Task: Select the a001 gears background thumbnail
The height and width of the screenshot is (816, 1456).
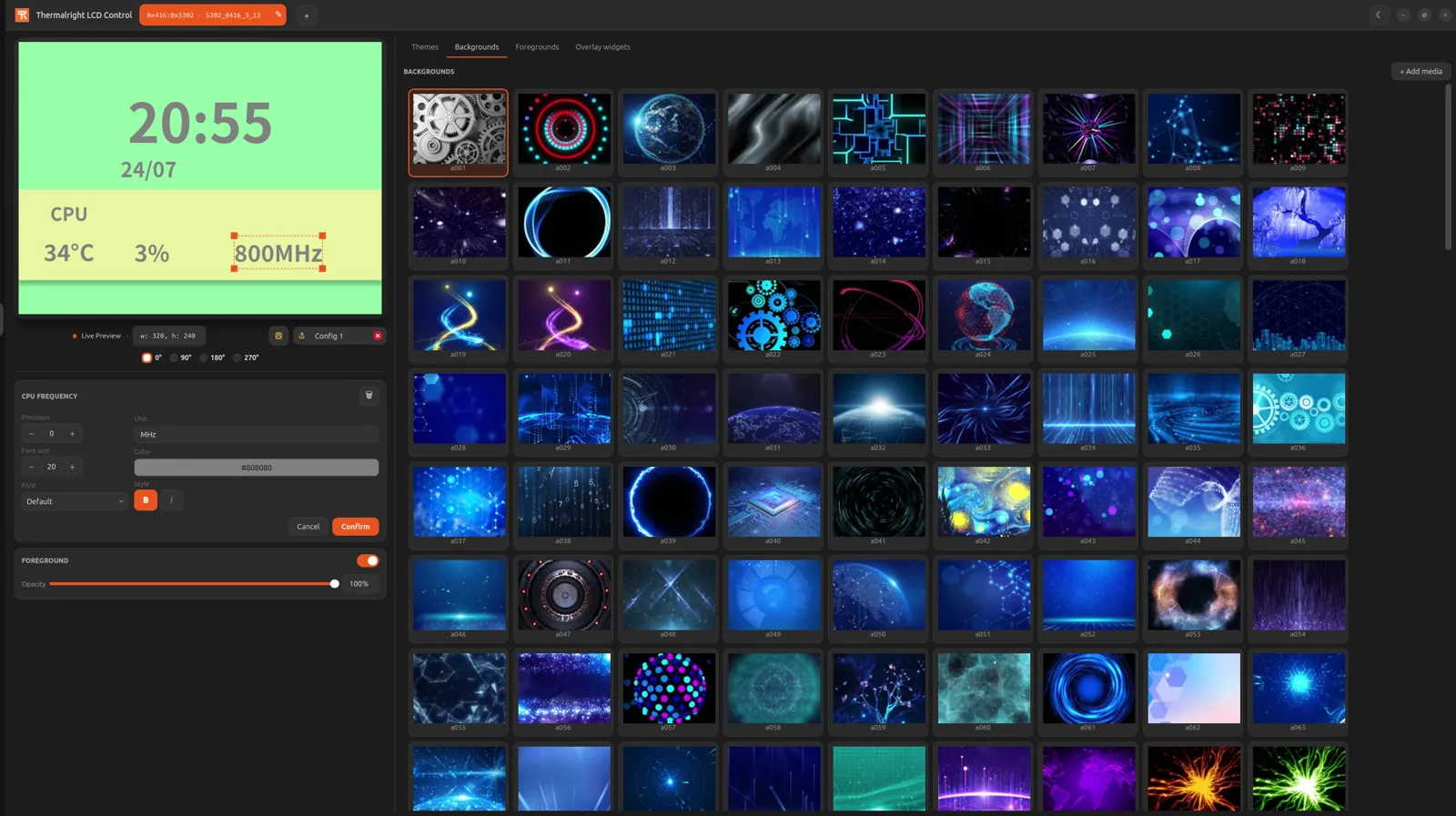Action: (459, 132)
